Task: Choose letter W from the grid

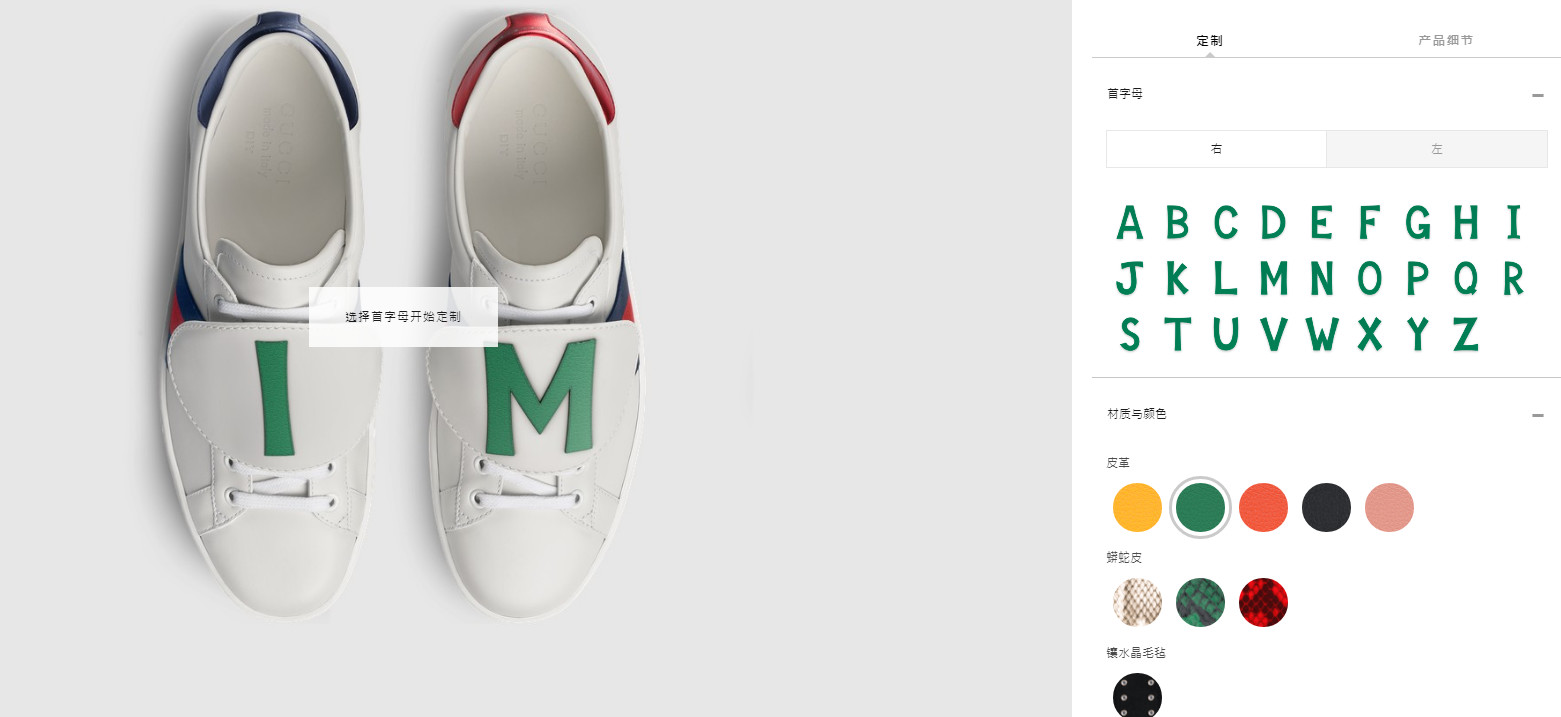Action: (x=1321, y=334)
